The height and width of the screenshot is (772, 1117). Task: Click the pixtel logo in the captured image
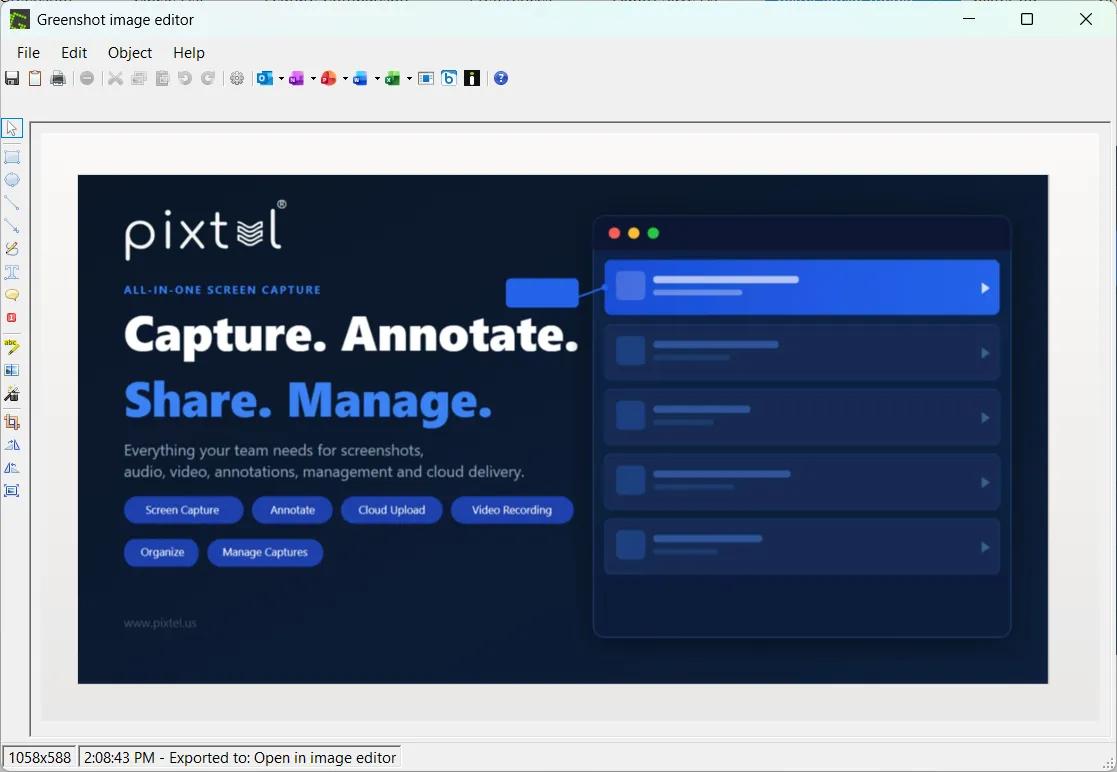pos(205,229)
